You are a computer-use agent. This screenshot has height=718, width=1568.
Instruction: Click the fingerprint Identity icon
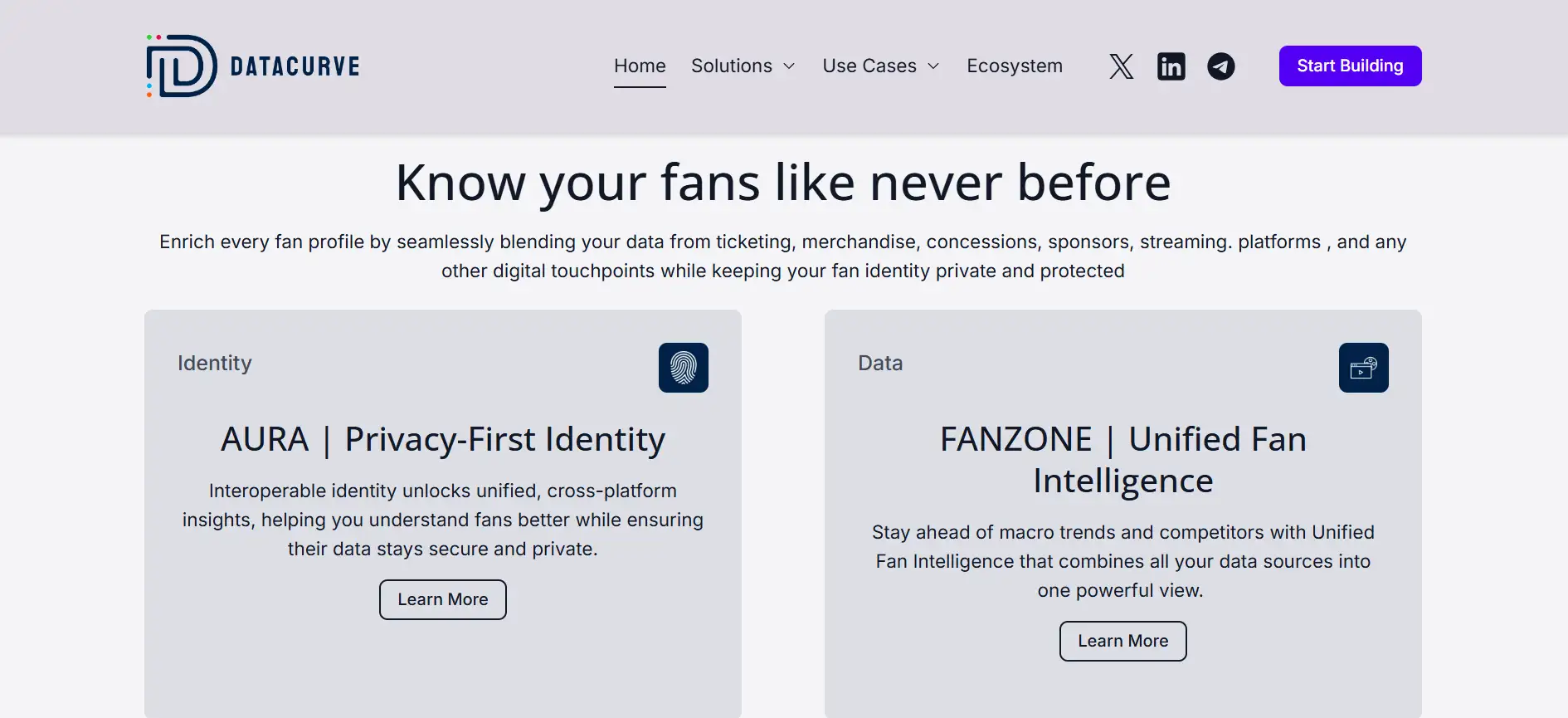683,368
